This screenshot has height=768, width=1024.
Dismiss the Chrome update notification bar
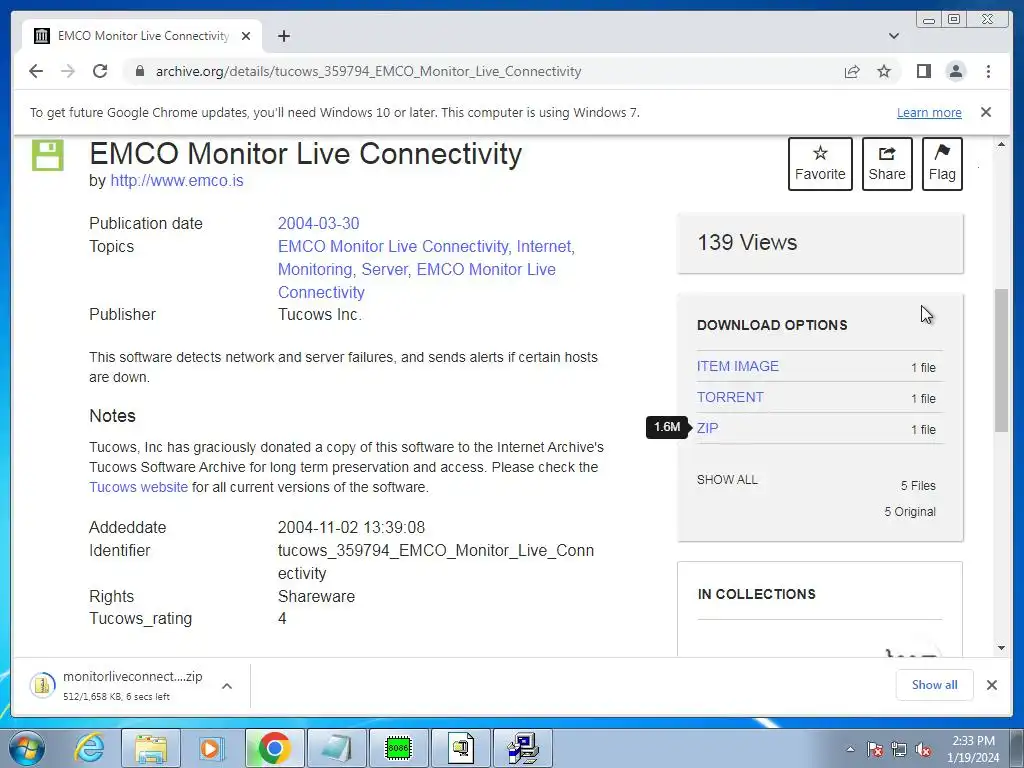coord(986,112)
